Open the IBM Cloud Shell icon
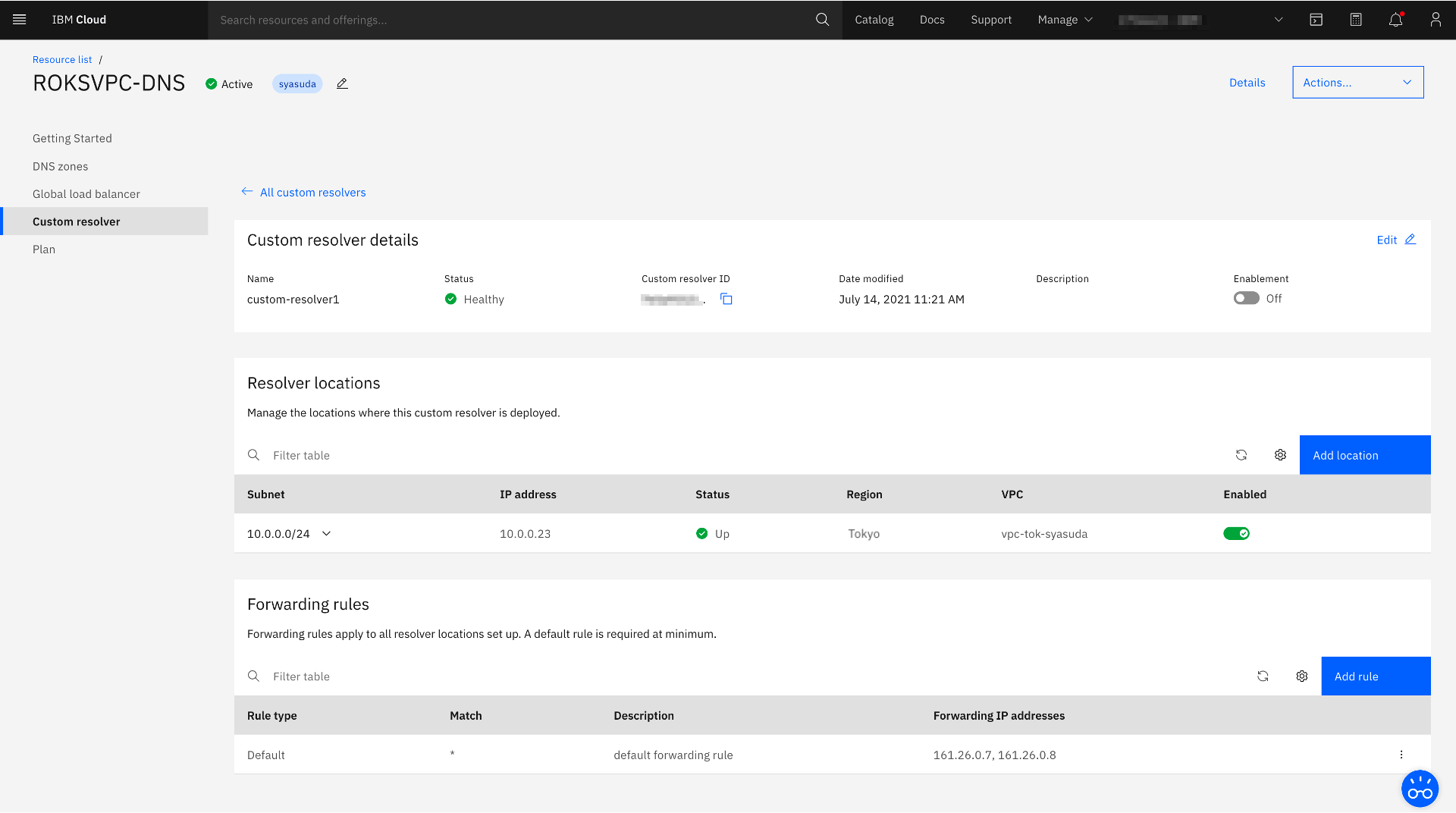Viewport: 1456px width, 813px height. click(1316, 20)
